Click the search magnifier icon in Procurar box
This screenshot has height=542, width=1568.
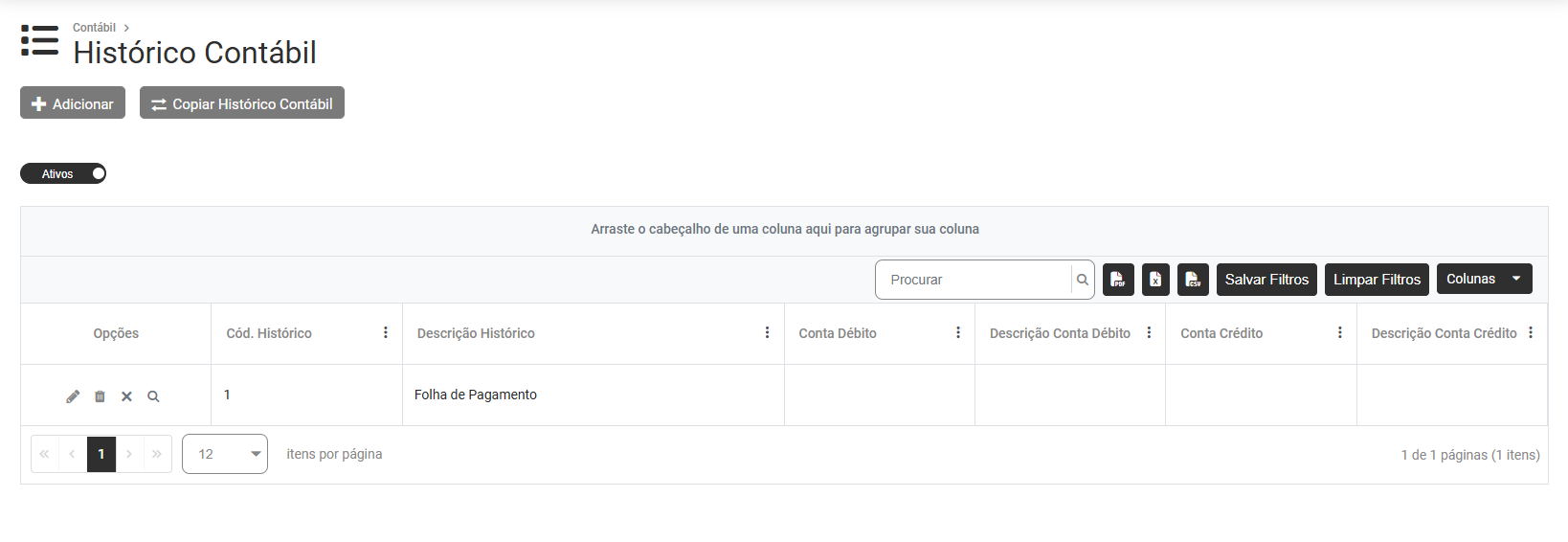pos(1082,280)
